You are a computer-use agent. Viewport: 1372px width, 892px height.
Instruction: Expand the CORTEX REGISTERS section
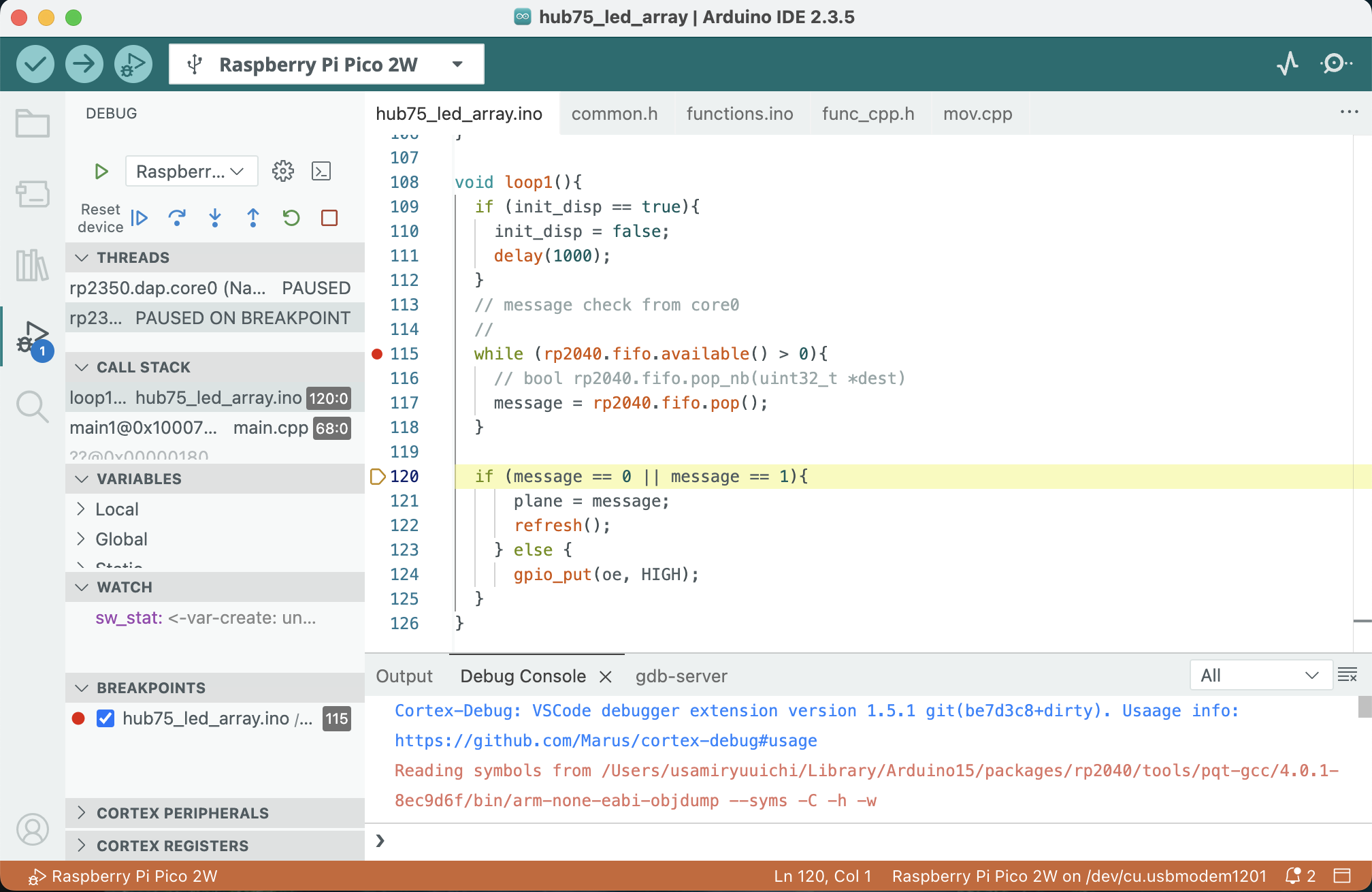coord(214,846)
